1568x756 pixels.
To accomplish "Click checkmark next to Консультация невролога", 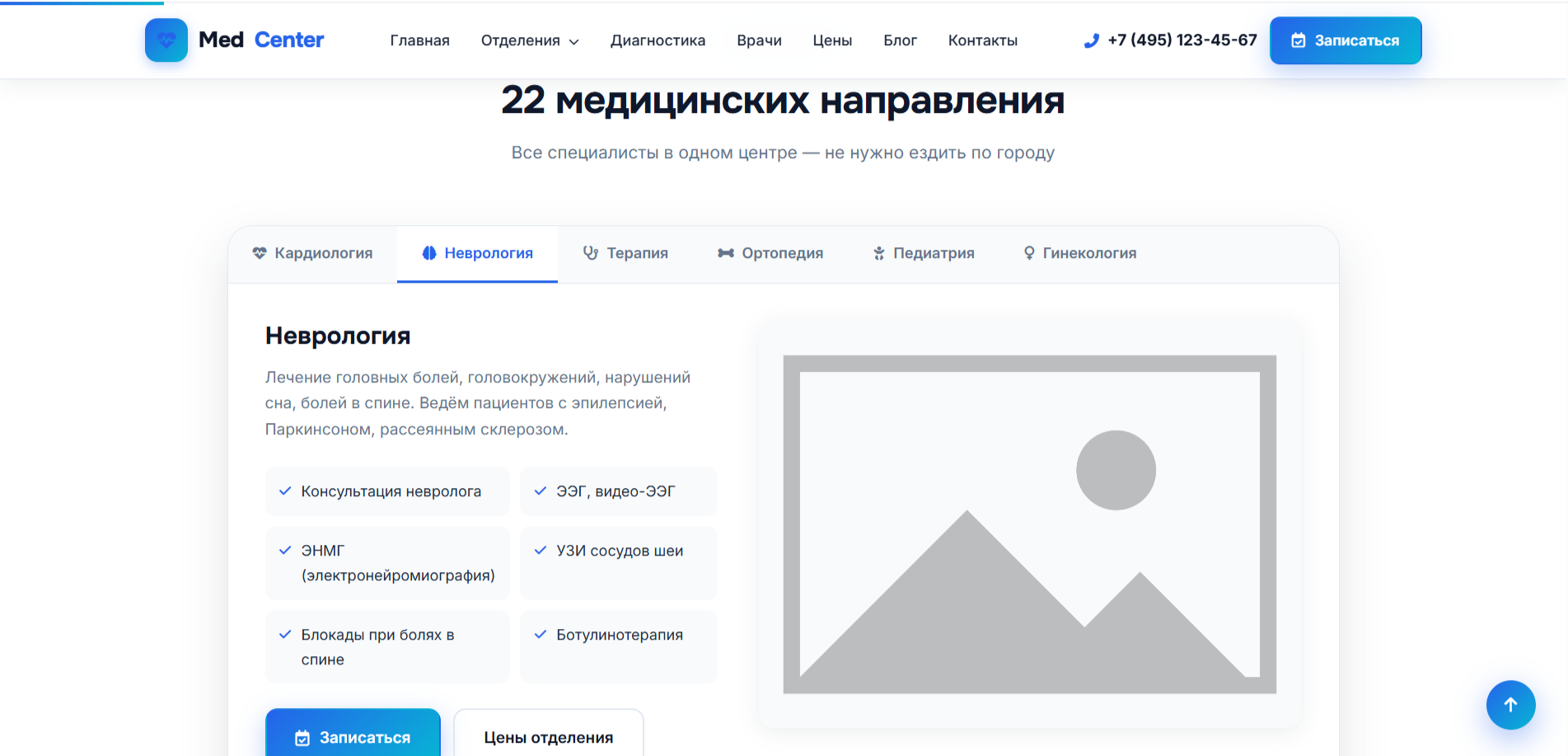I will pyautogui.click(x=285, y=491).
